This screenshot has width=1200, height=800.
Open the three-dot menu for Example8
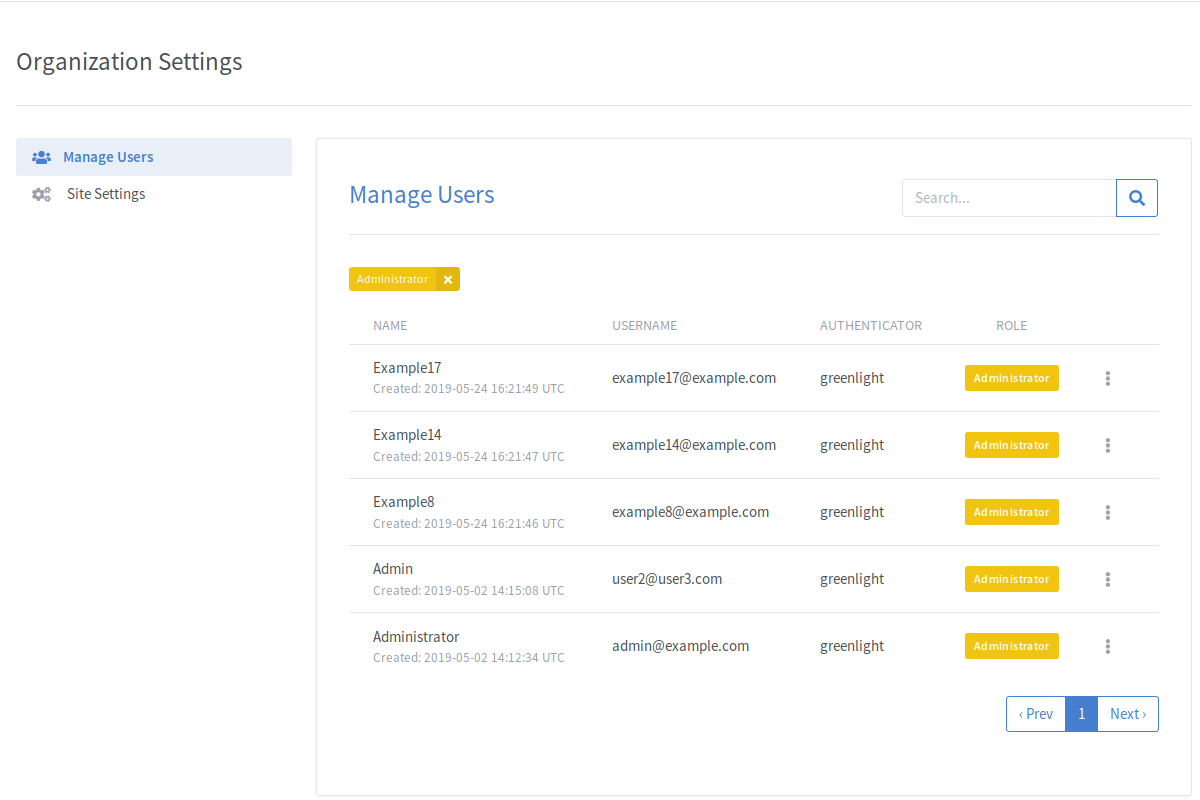(x=1108, y=512)
